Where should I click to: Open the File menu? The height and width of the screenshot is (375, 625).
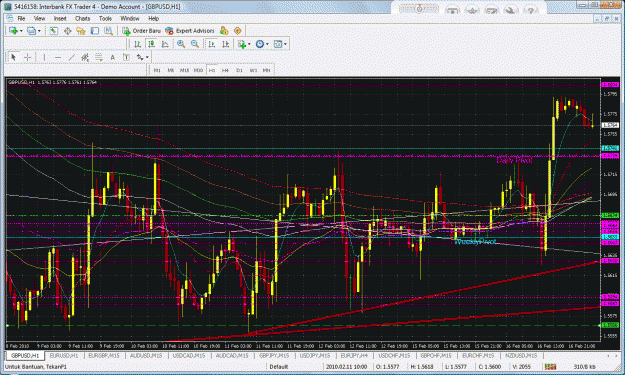tap(21, 18)
